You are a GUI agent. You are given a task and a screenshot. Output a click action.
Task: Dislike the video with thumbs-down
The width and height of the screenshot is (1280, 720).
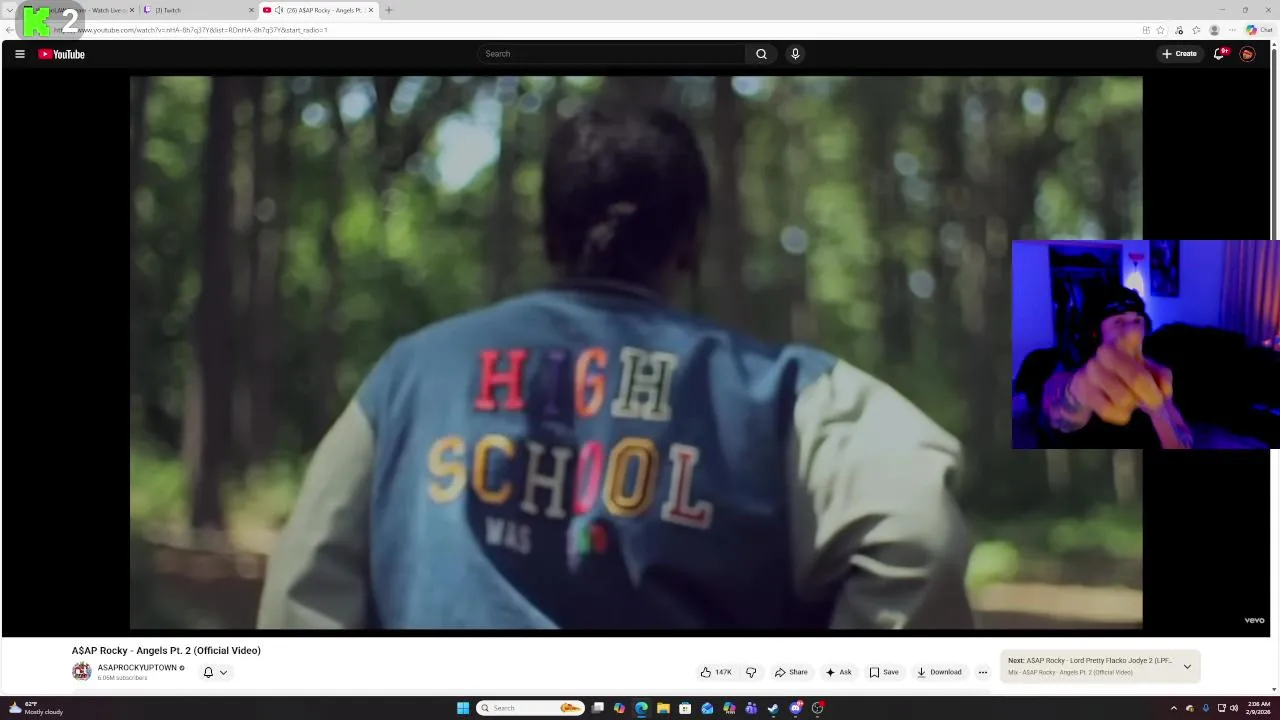(x=751, y=672)
